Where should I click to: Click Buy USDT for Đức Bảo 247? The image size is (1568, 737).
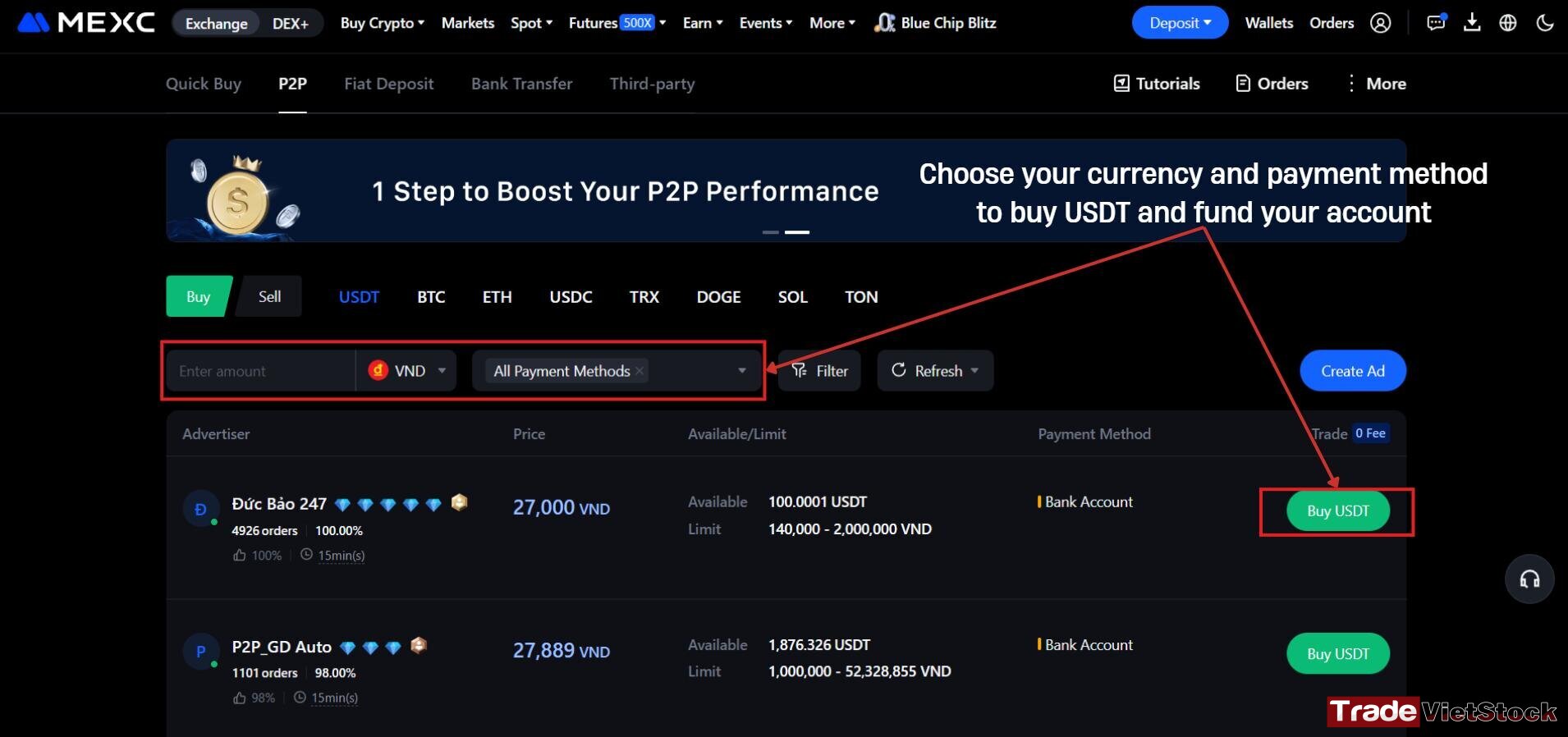pyautogui.click(x=1338, y=510)
